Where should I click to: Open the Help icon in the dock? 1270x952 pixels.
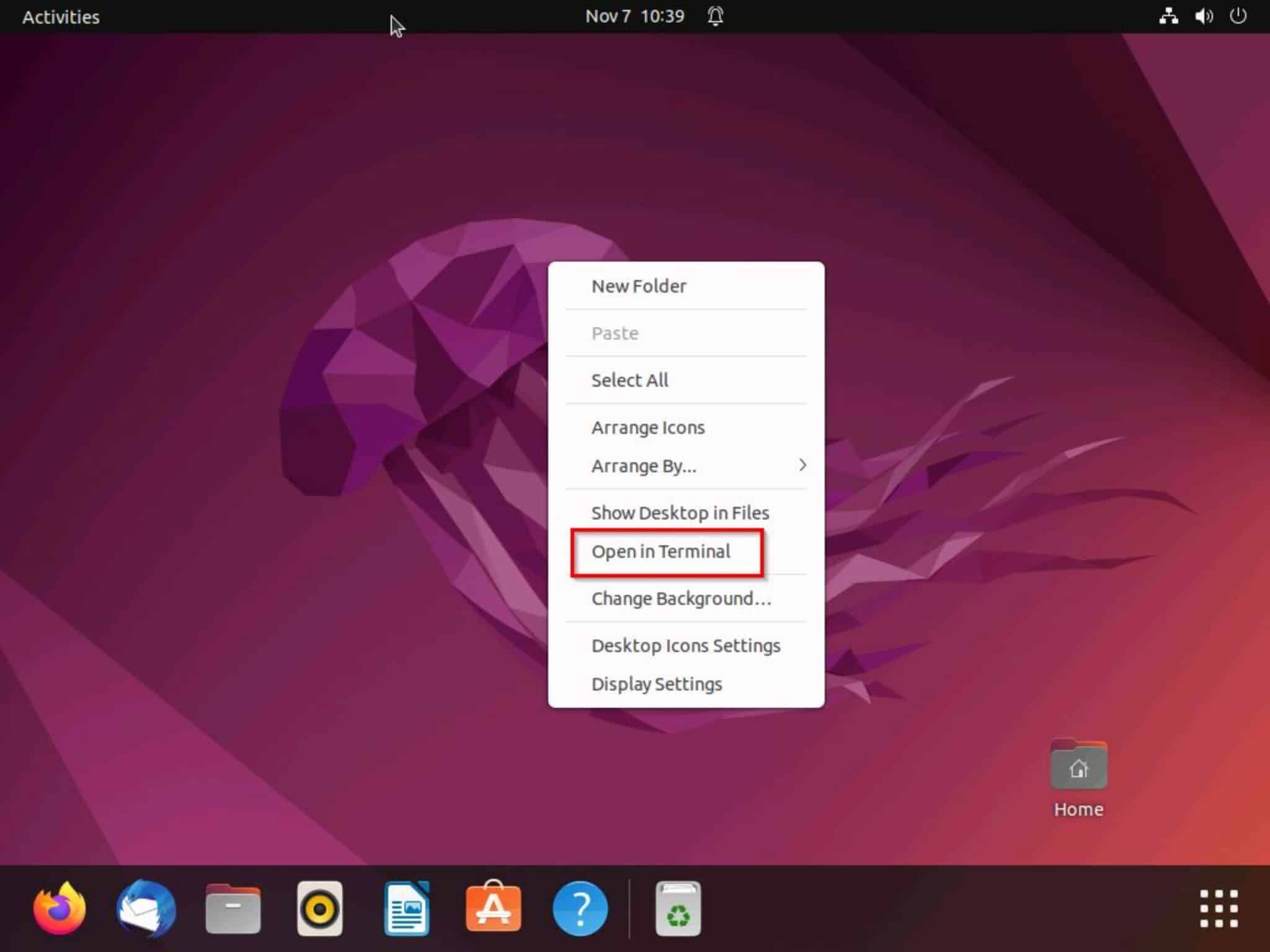pos(580,909)
